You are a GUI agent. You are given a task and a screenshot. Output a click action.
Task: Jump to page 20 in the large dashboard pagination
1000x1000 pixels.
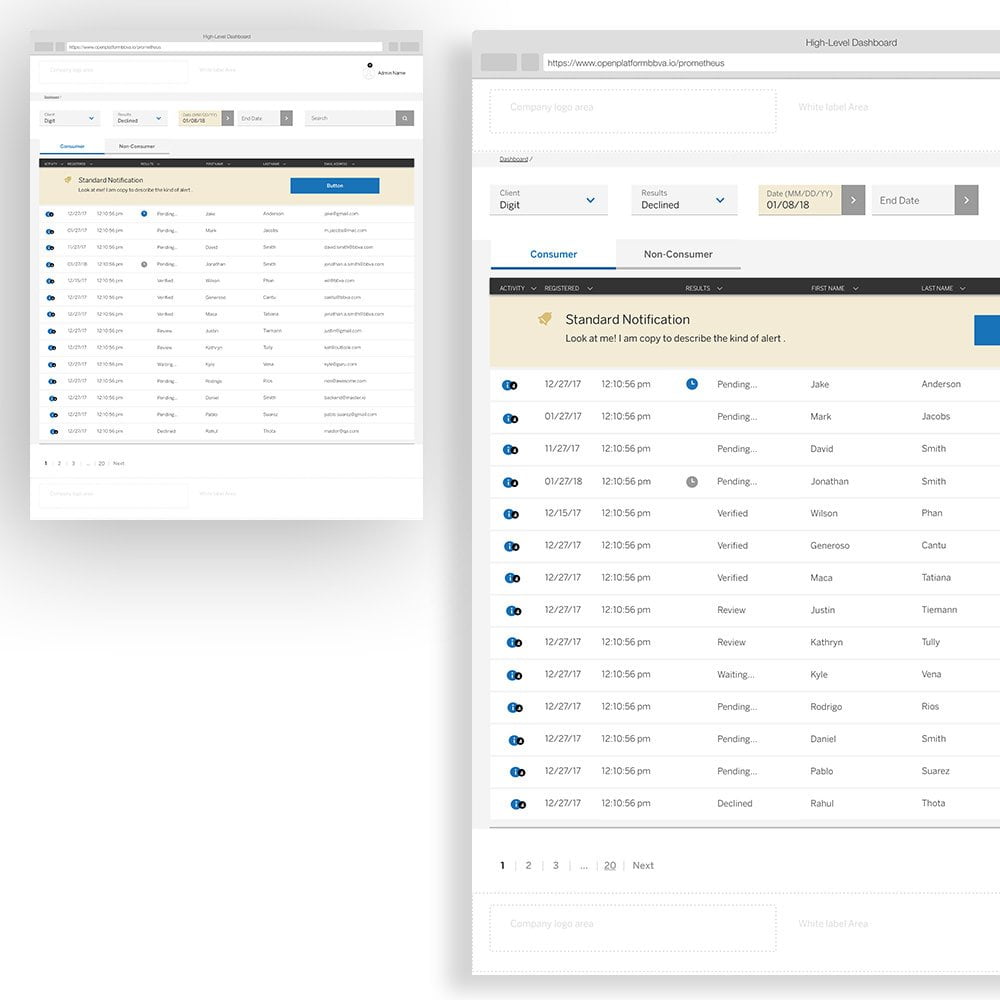(x=610, y=866)
